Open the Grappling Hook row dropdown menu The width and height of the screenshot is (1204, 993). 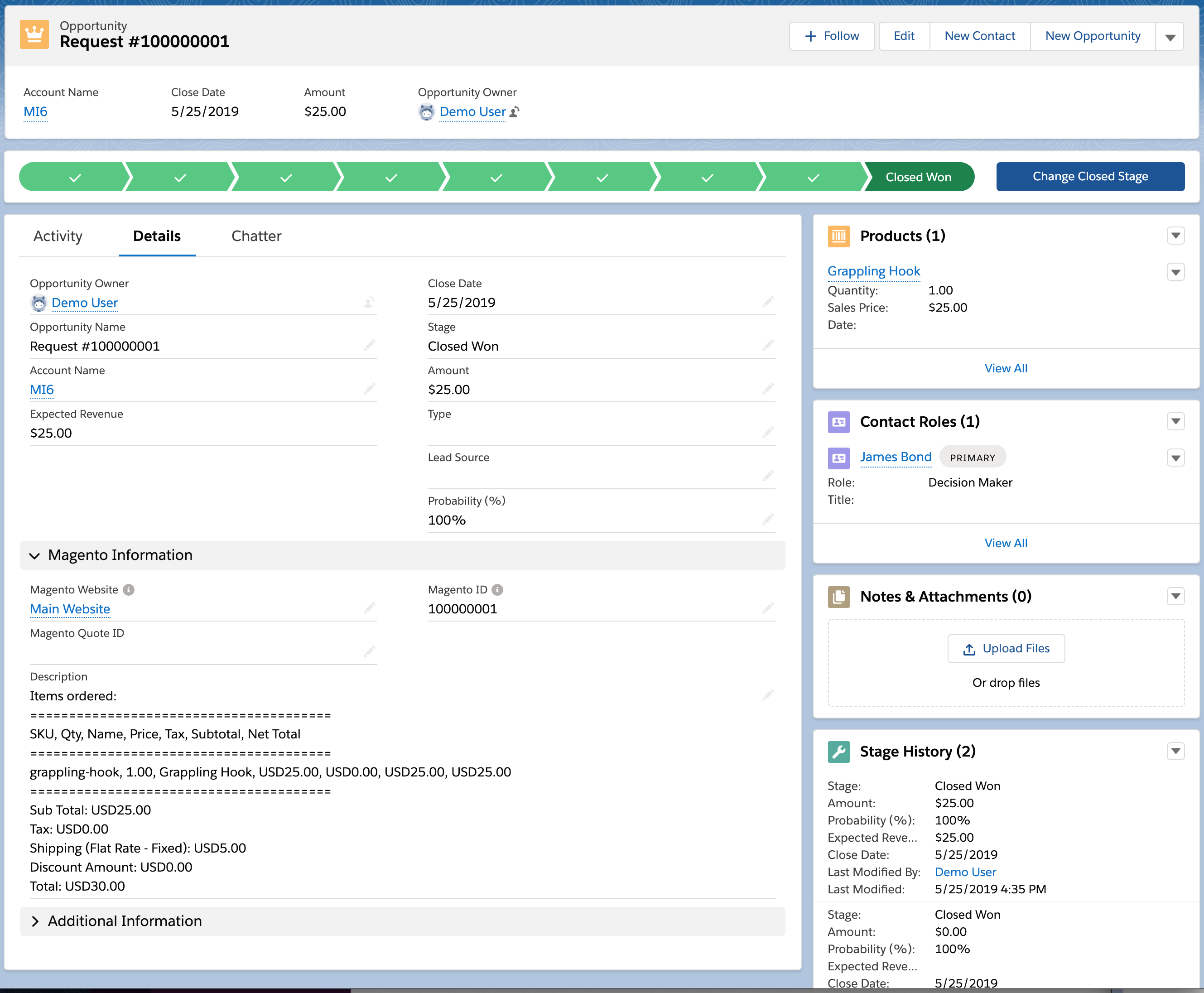point(1175,272)
